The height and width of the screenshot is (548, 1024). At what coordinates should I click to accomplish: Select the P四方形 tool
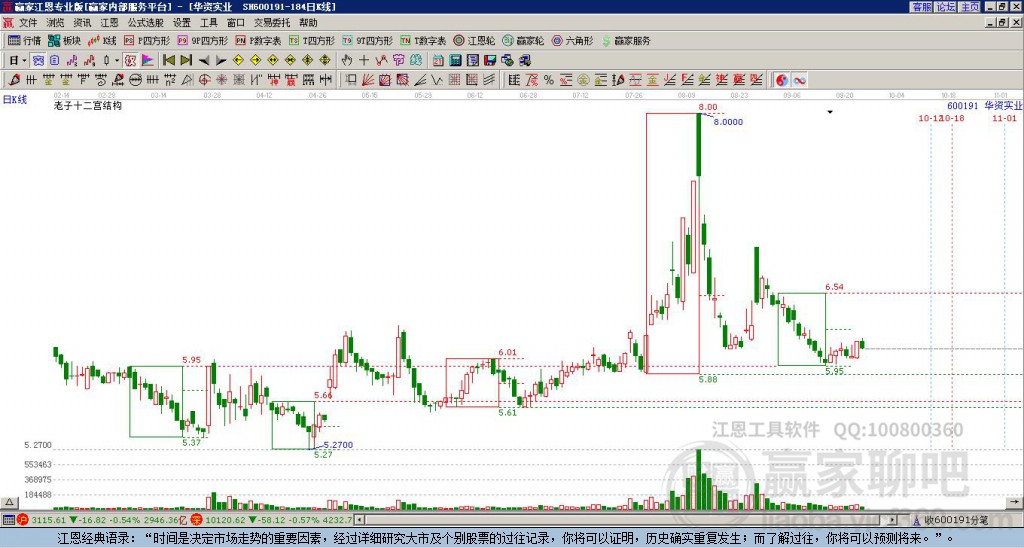147,40
